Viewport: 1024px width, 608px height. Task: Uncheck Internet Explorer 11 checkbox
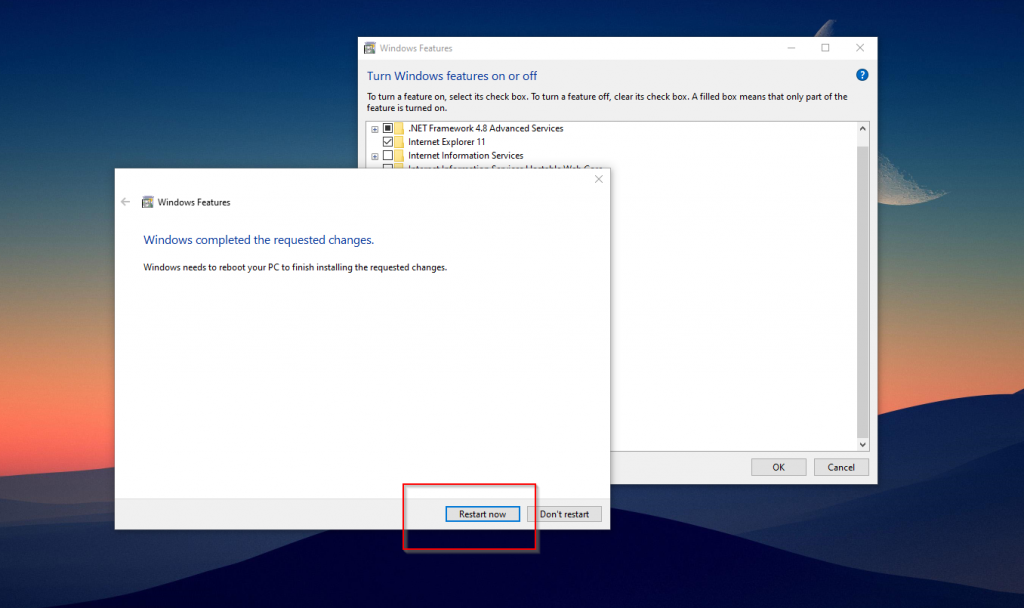click(x=388, y=142)
